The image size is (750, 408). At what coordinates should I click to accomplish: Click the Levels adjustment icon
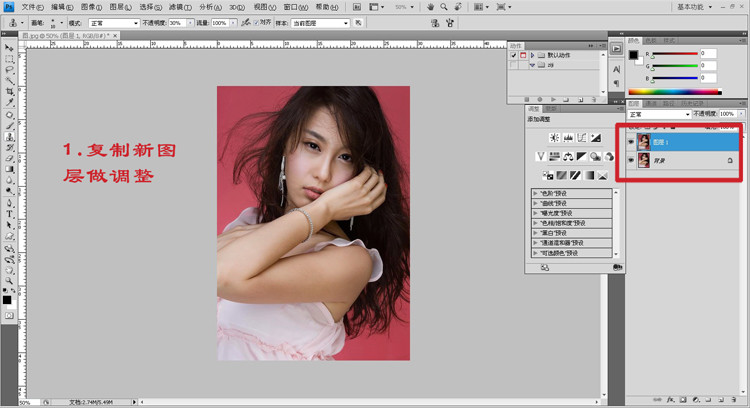point(568,137)
